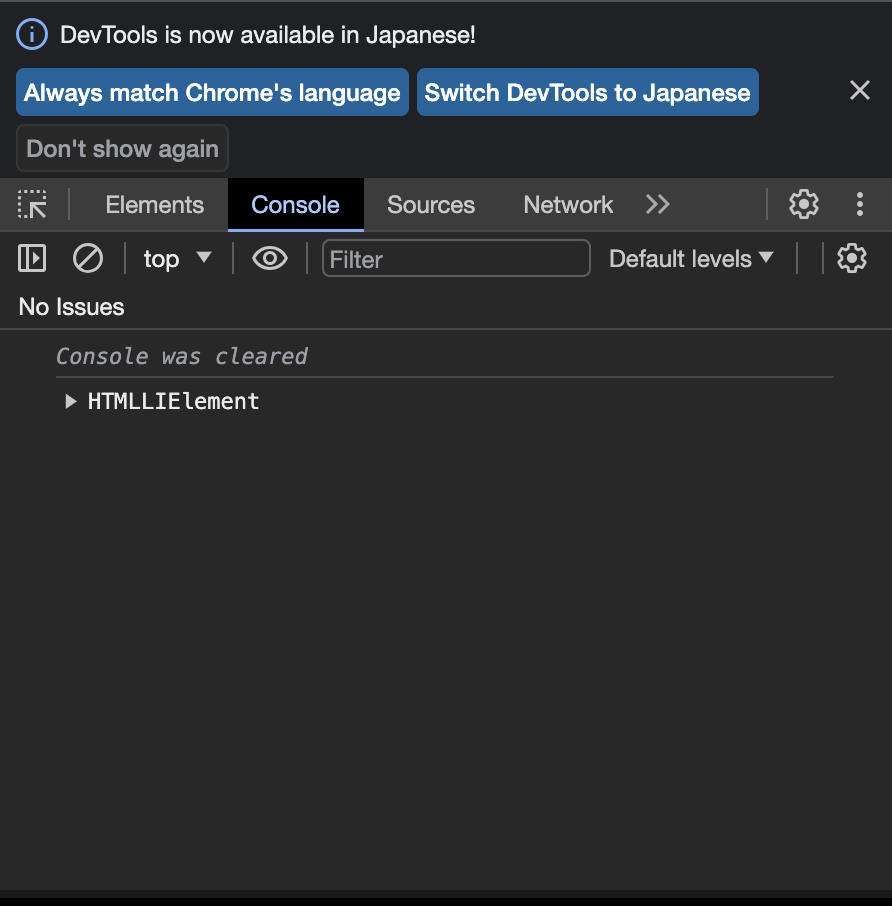Open the Default levels dropdown

pos(691,258)
